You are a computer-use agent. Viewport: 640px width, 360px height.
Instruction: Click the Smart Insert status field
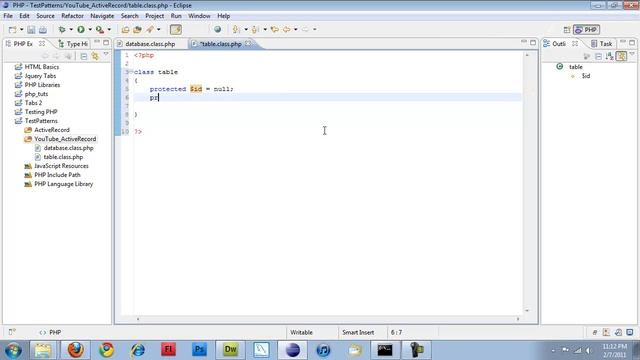pyautogui.click(x=358, y=333)
